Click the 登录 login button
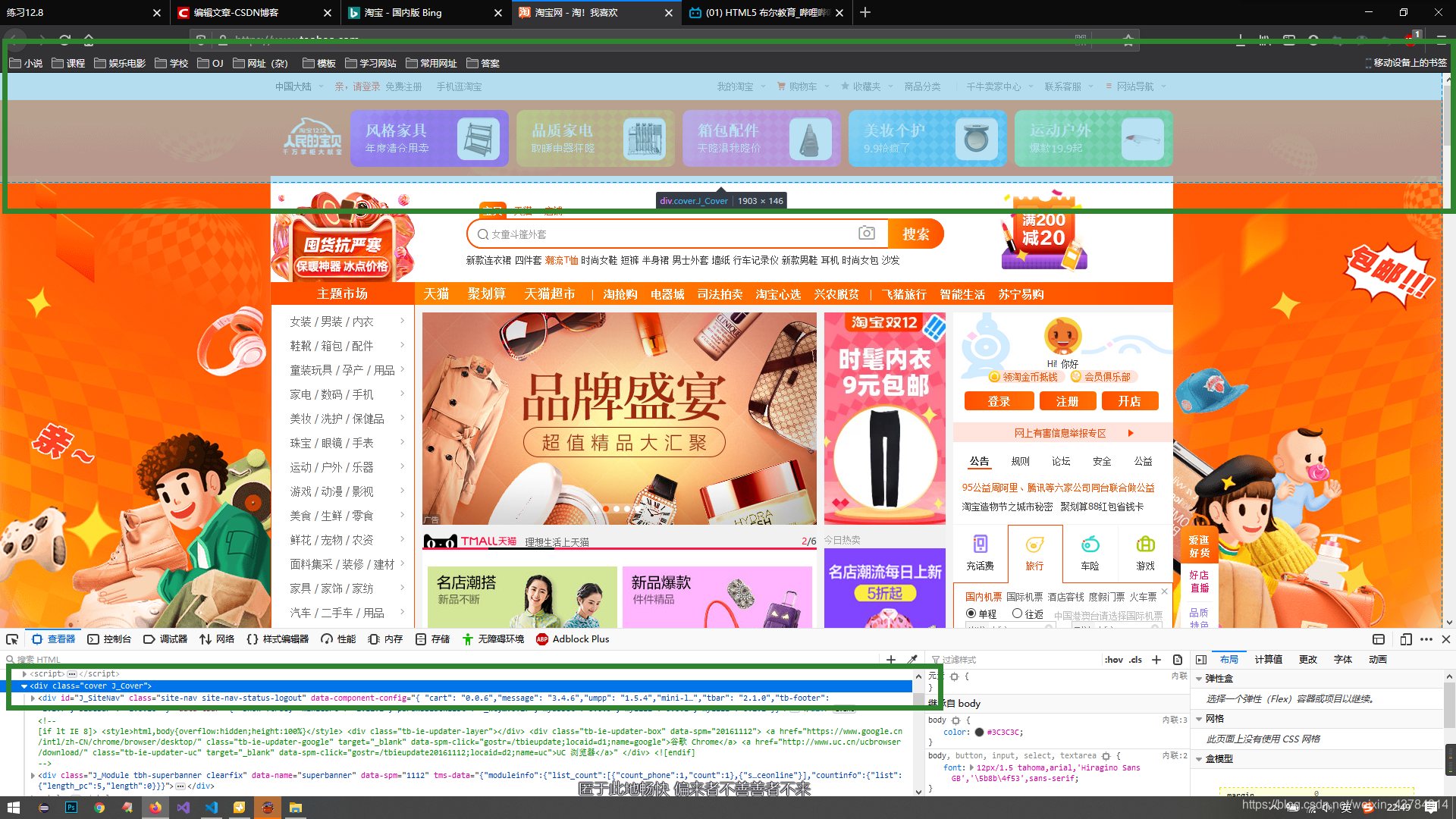 [998, 401]
